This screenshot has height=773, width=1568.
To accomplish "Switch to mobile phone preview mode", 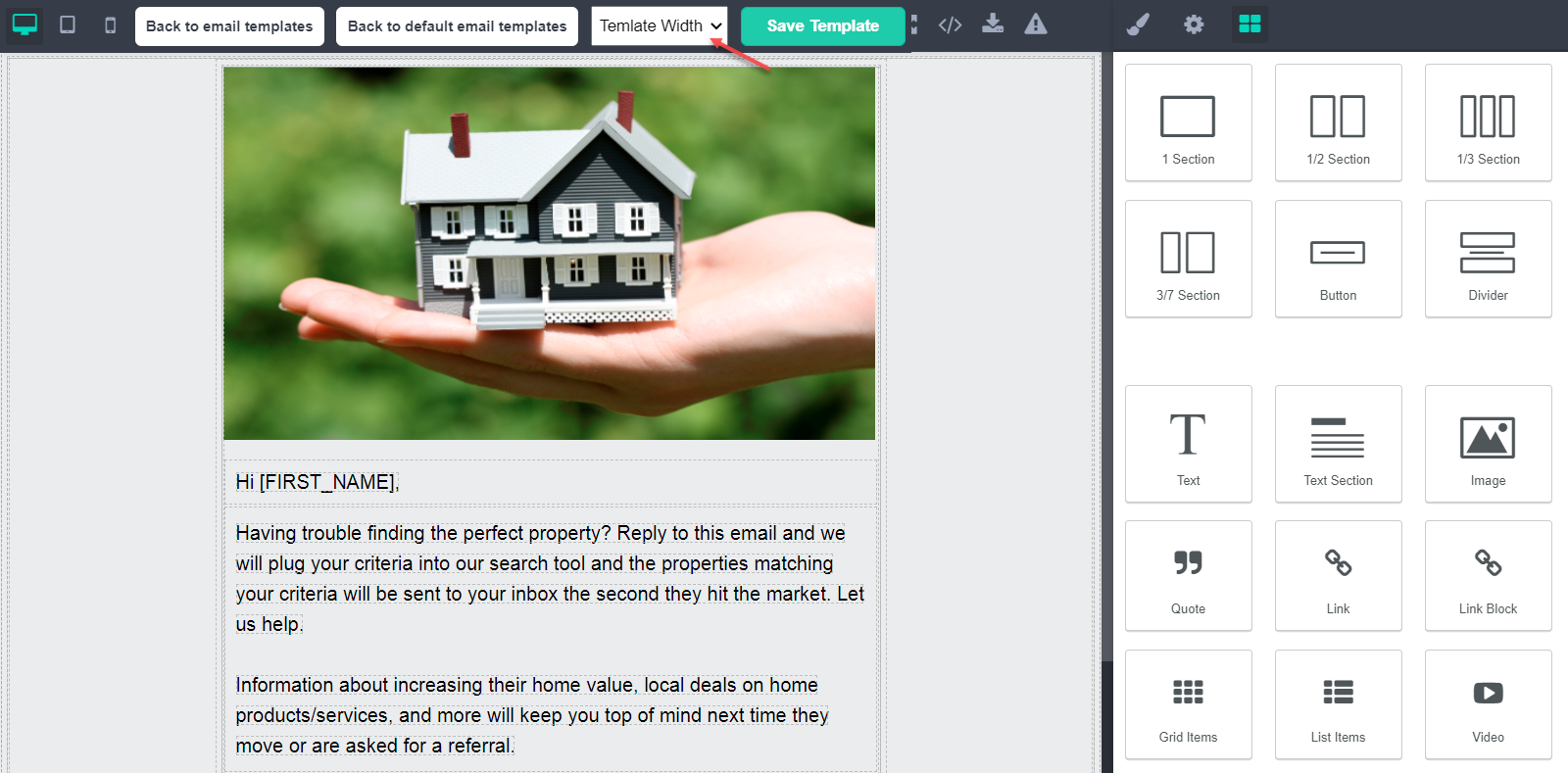I will (111, 24).
